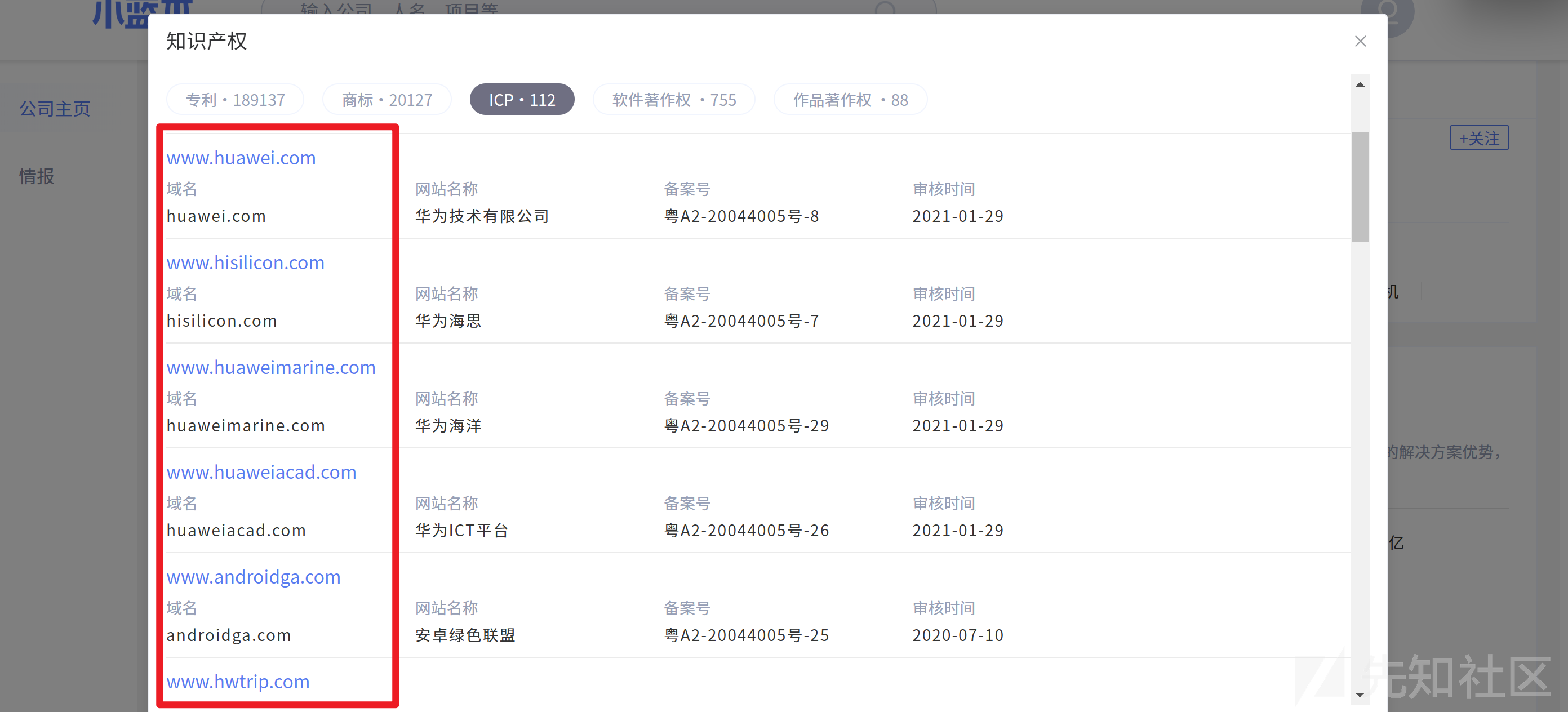The width and height of the screenshot is (1568, 712).
Task: Click the +关注 follow button
Action: pos(1479,138)
